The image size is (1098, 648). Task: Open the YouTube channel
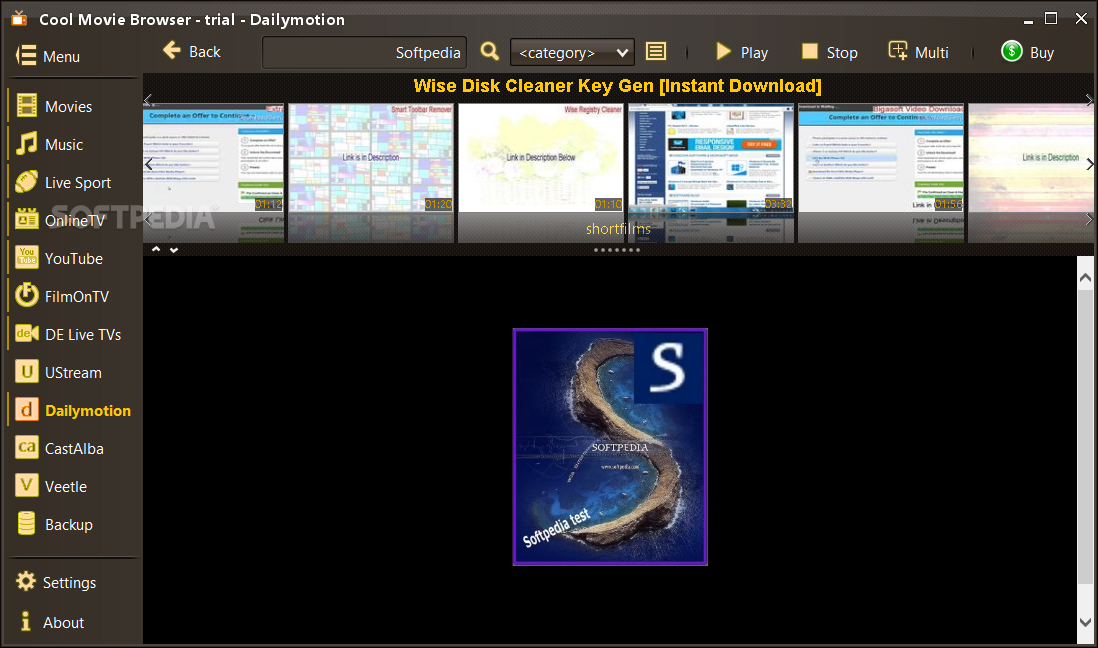pos(60,258)
